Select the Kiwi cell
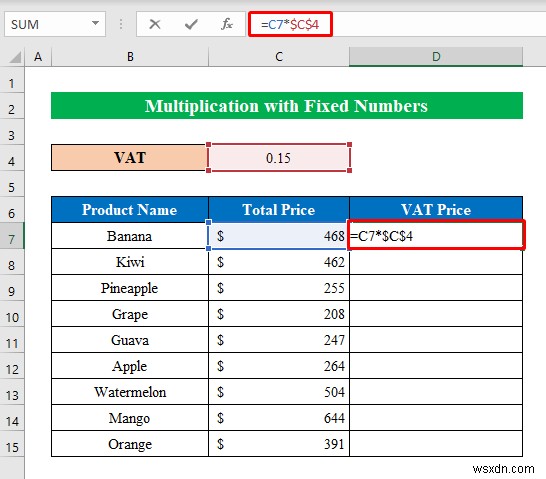 tap(130, 262)
